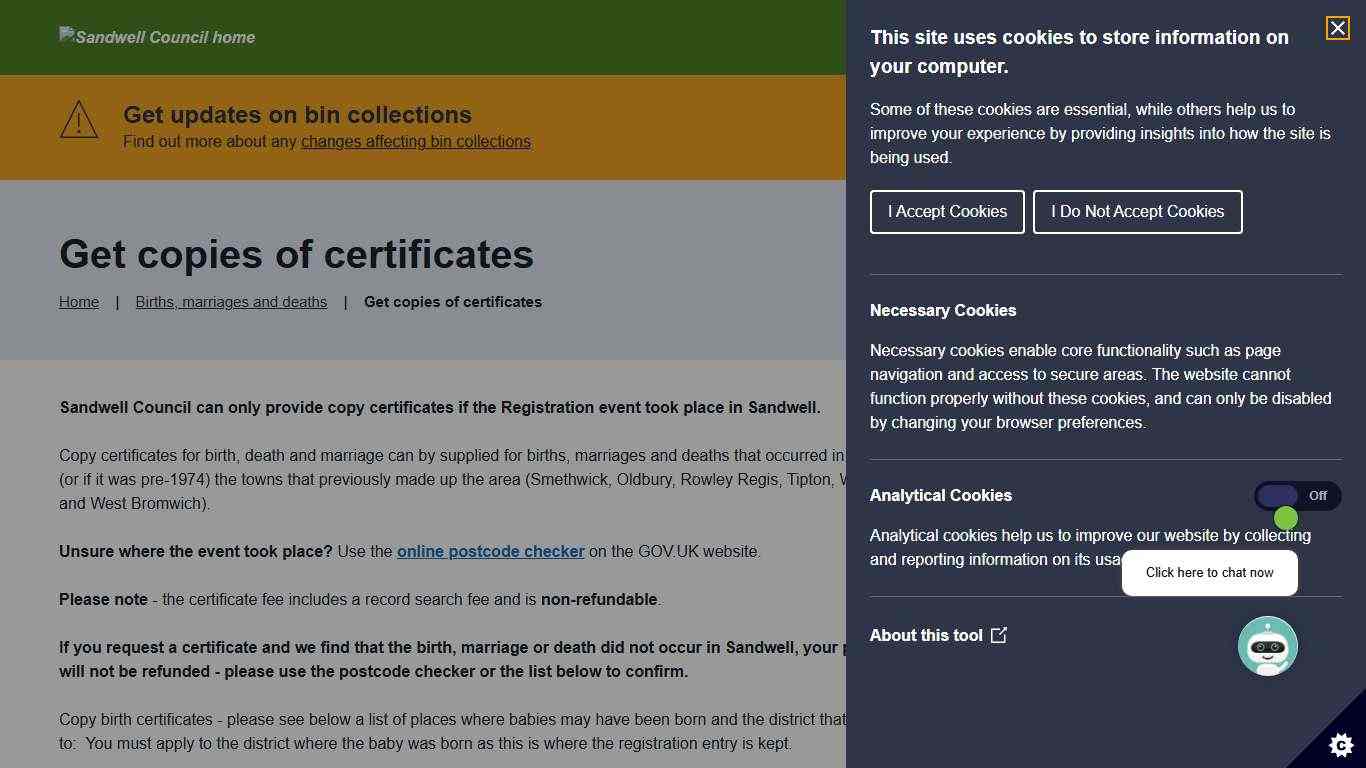Click the I Accept Cookies button
1366x768 pixels.
pos(946,211)
